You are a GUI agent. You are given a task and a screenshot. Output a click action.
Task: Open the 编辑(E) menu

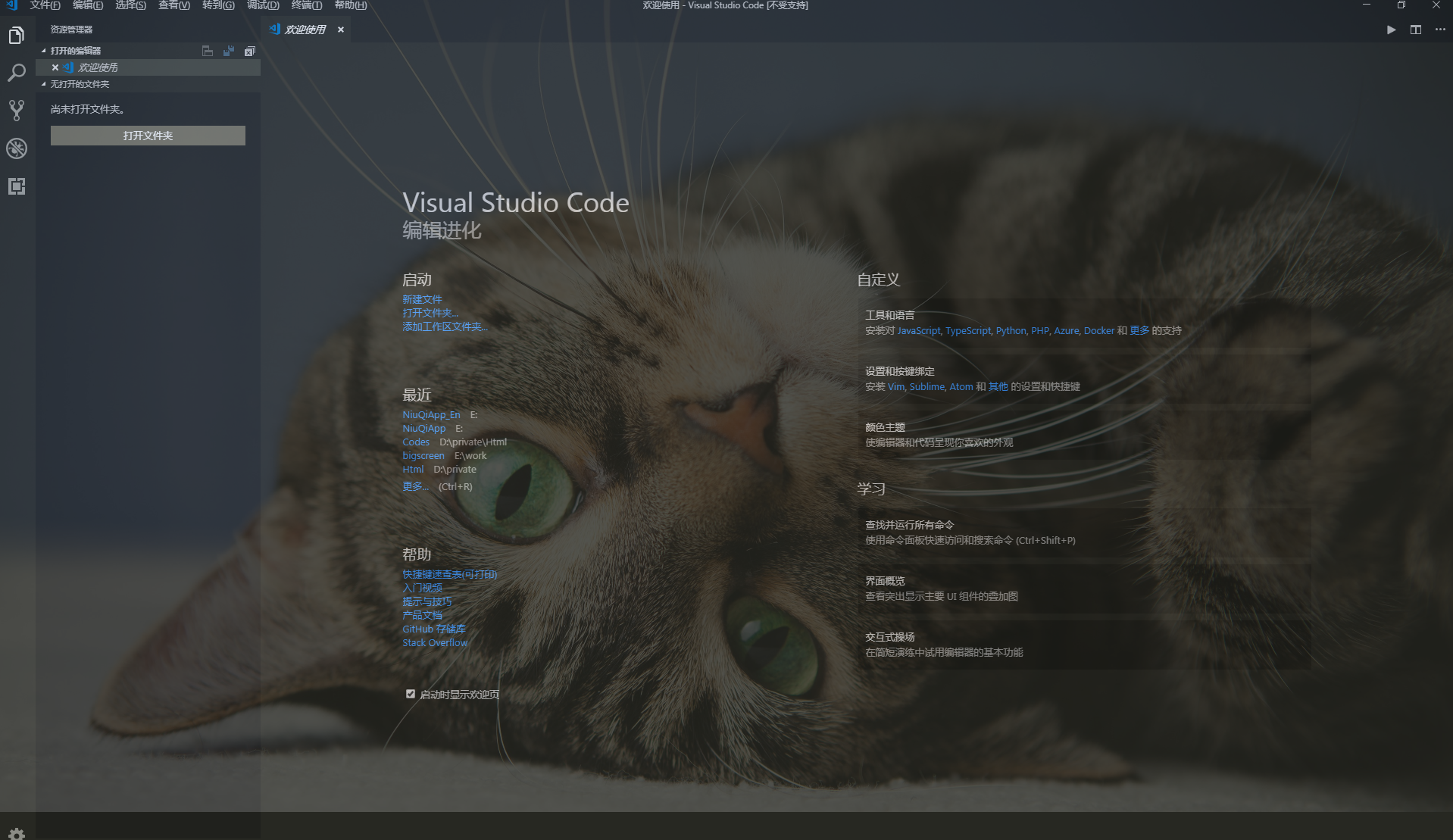click(88, 5)
